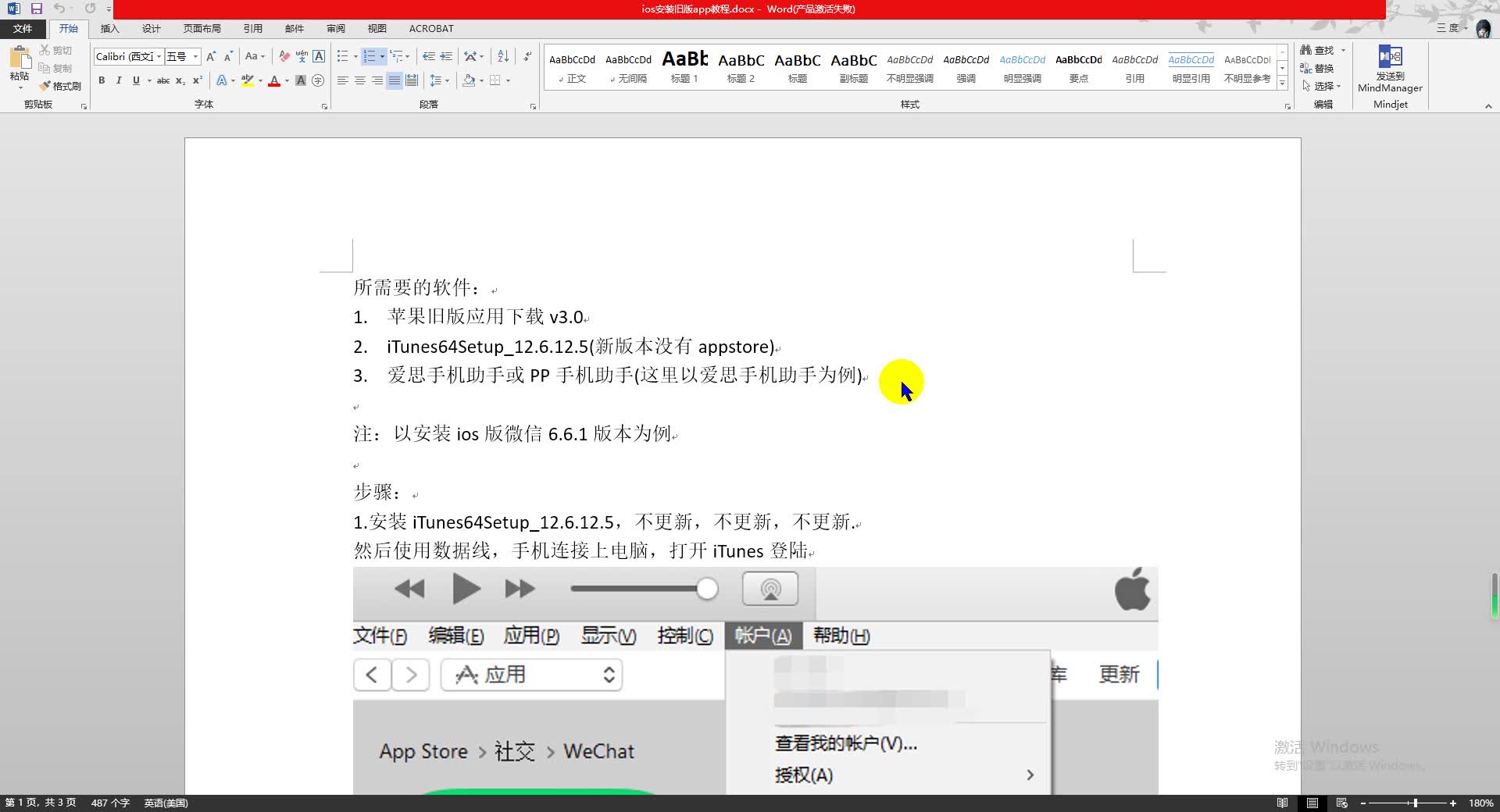This screenshot has height=812, width=1500.
Task: Center the paragraph text
Action: click(x=360, y=80)
